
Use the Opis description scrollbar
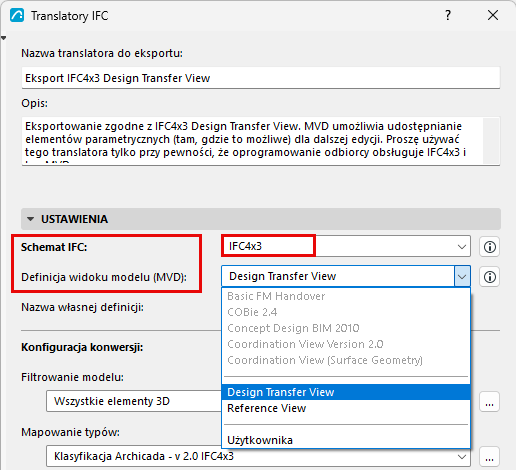pyautogui.click(x=491, y=141)
